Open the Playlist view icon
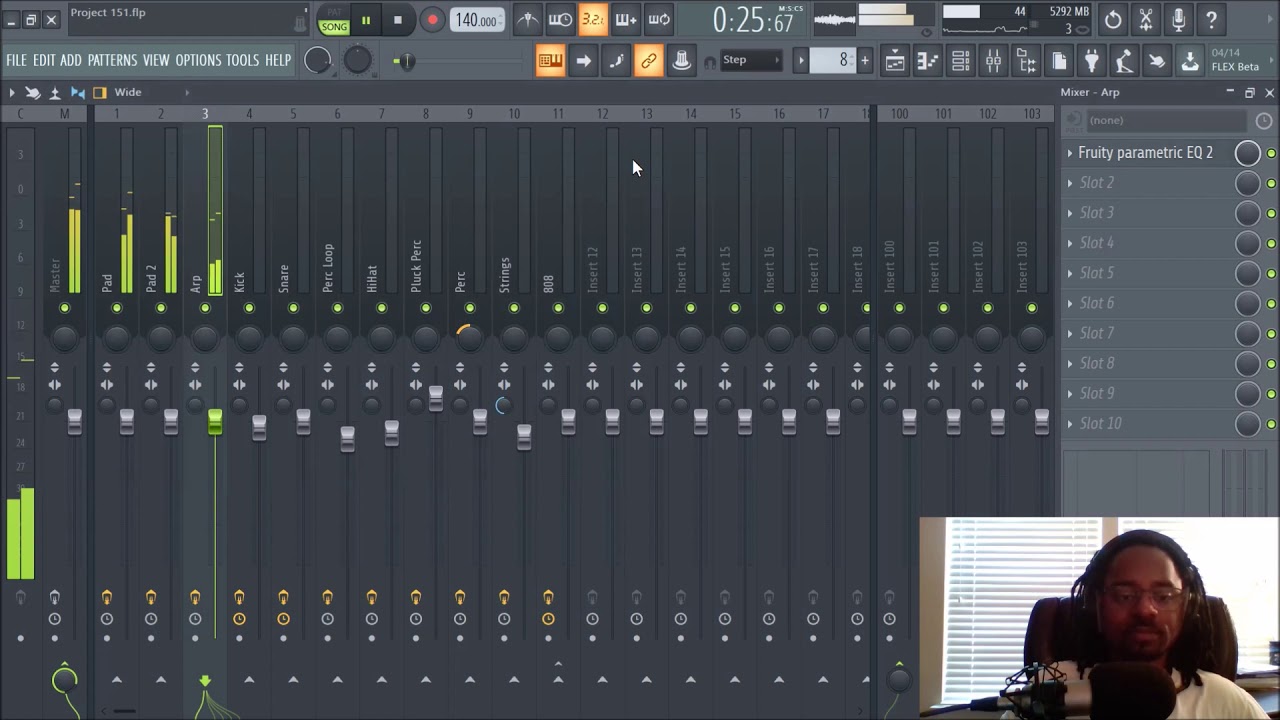Image resolution: width=1280 pixels, height=720 pixels. (x=895, y=61)
